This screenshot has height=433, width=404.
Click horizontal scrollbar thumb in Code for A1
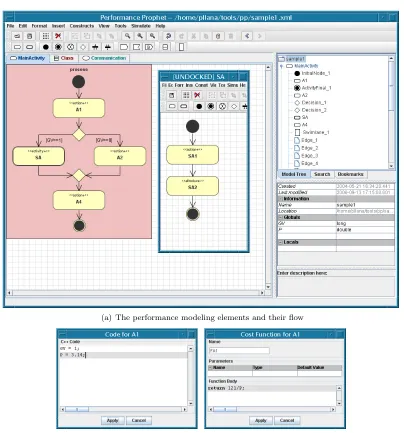77,409
